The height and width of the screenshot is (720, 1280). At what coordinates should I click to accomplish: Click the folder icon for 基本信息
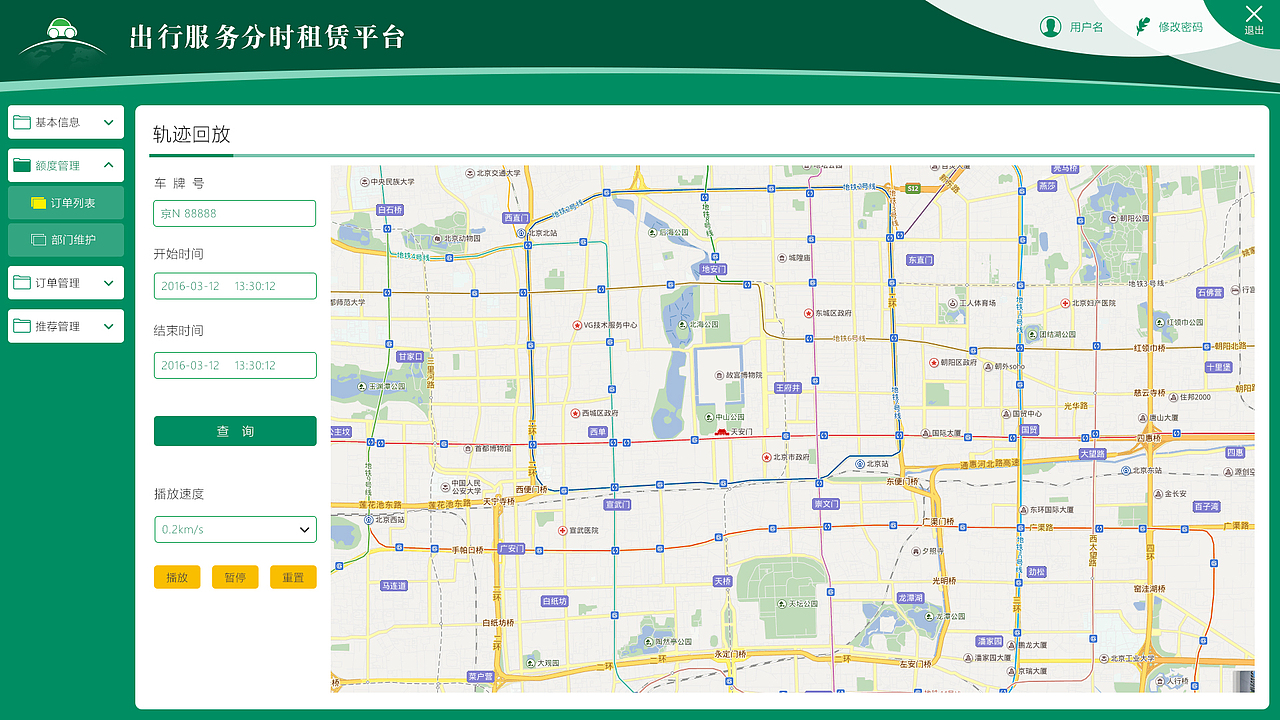click(x=24, y=121)
